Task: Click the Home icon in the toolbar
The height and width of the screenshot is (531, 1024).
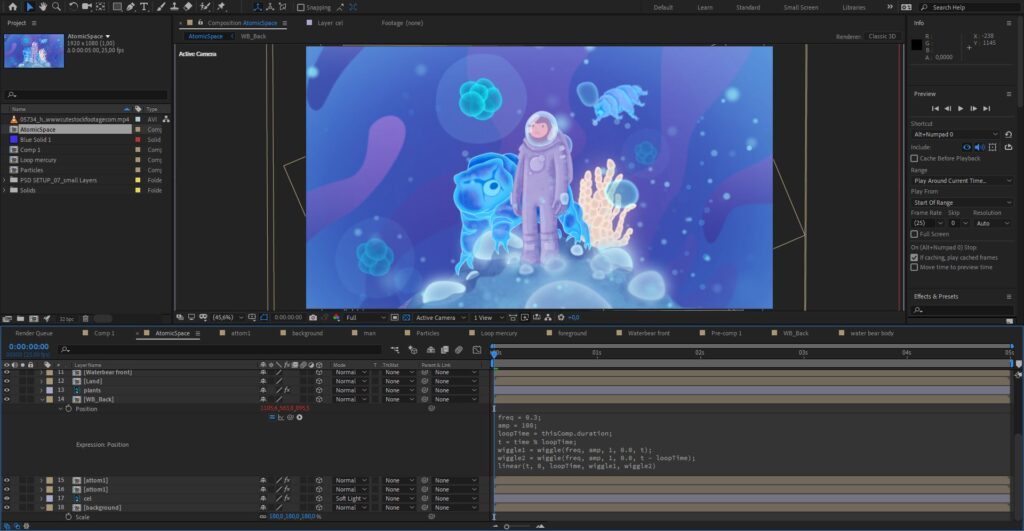Action: pos(11,7)
